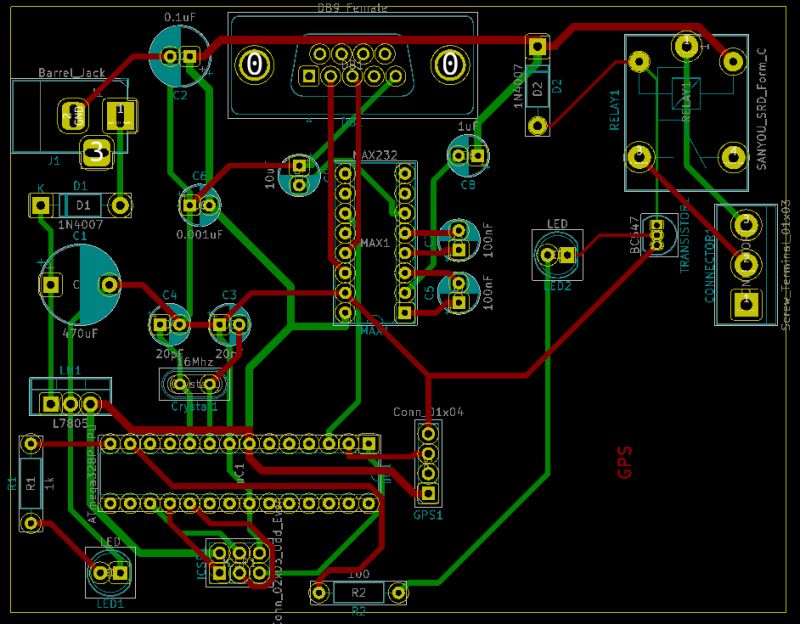Select the LED2 footprint near the relay

(x=557, y=255)
